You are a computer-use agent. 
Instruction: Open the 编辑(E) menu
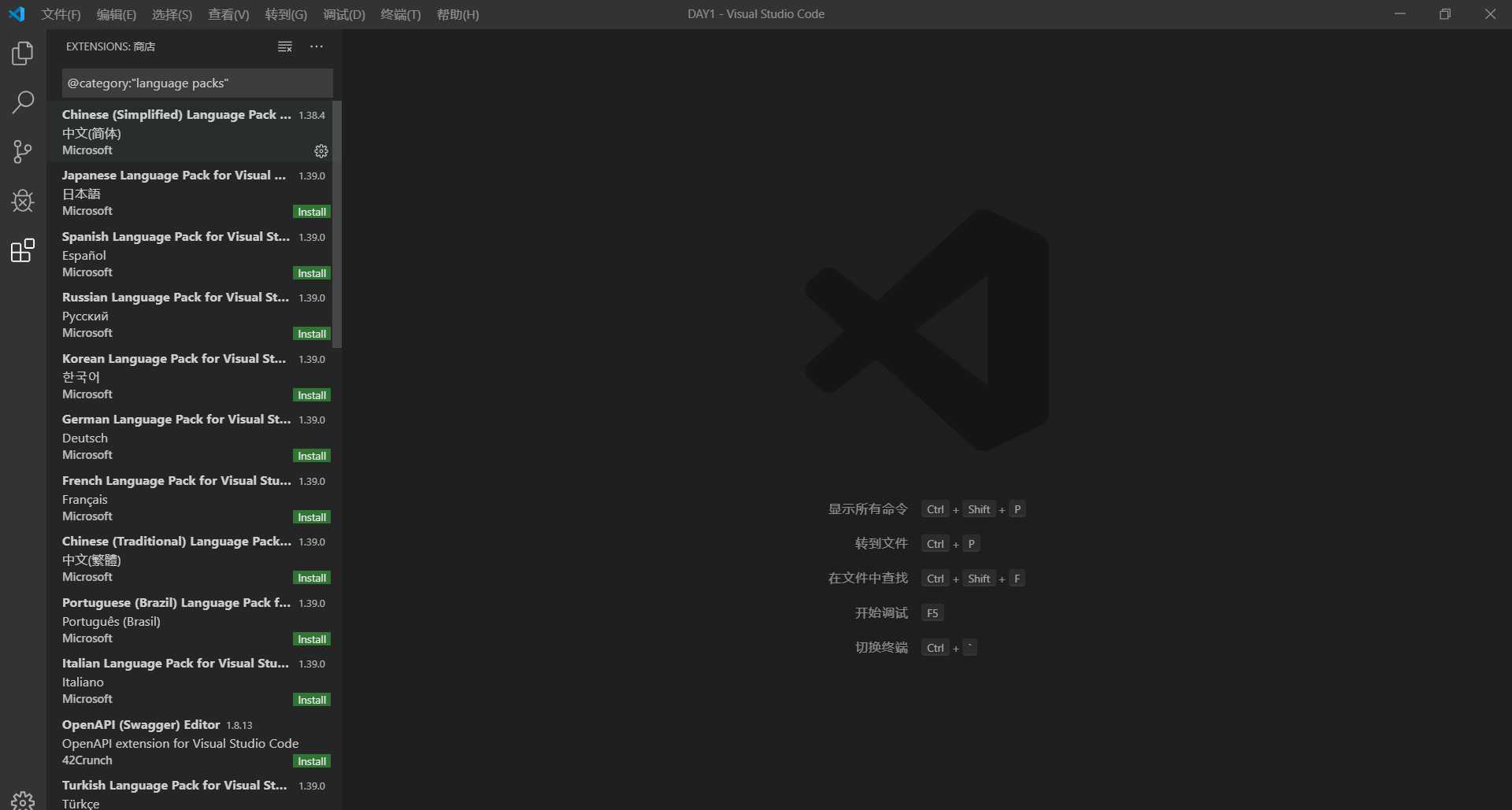point(117,14)
